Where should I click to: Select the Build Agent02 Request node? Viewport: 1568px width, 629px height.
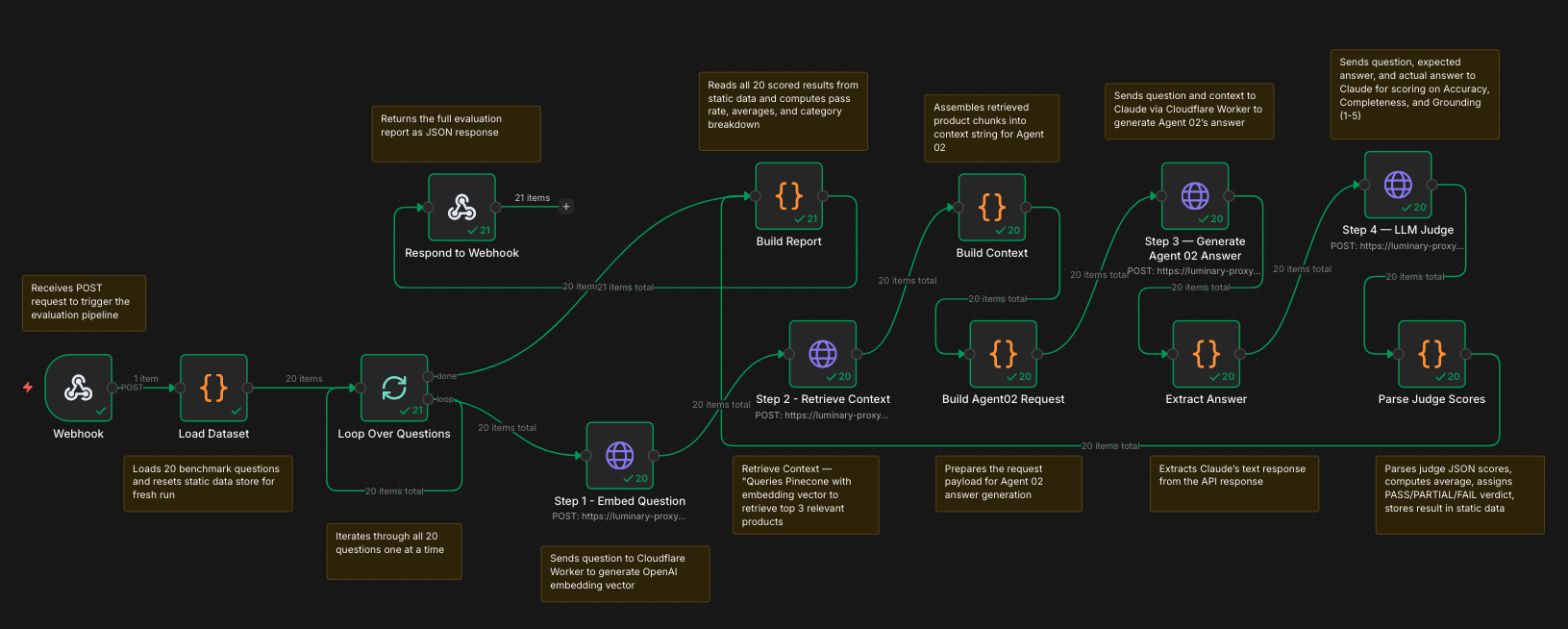(1004, 354)
